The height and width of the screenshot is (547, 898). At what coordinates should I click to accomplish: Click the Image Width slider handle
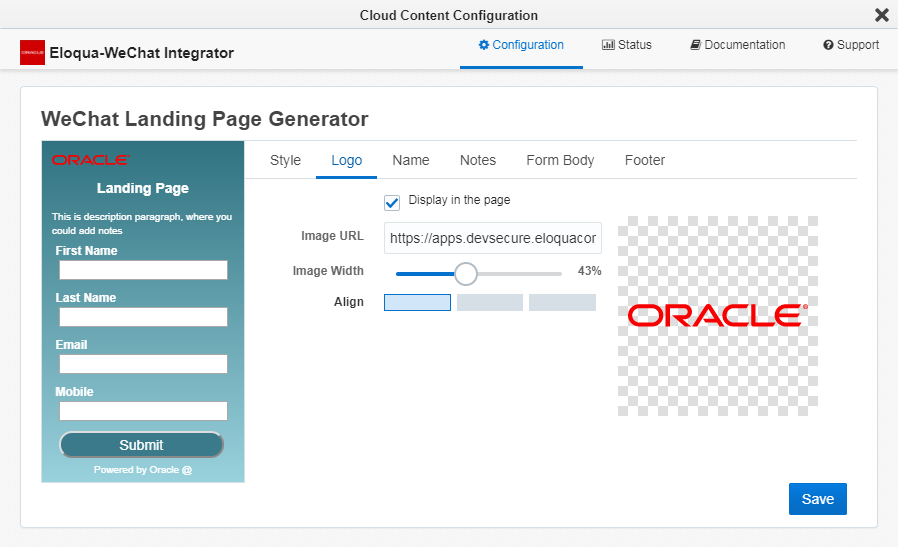(466, 274)
